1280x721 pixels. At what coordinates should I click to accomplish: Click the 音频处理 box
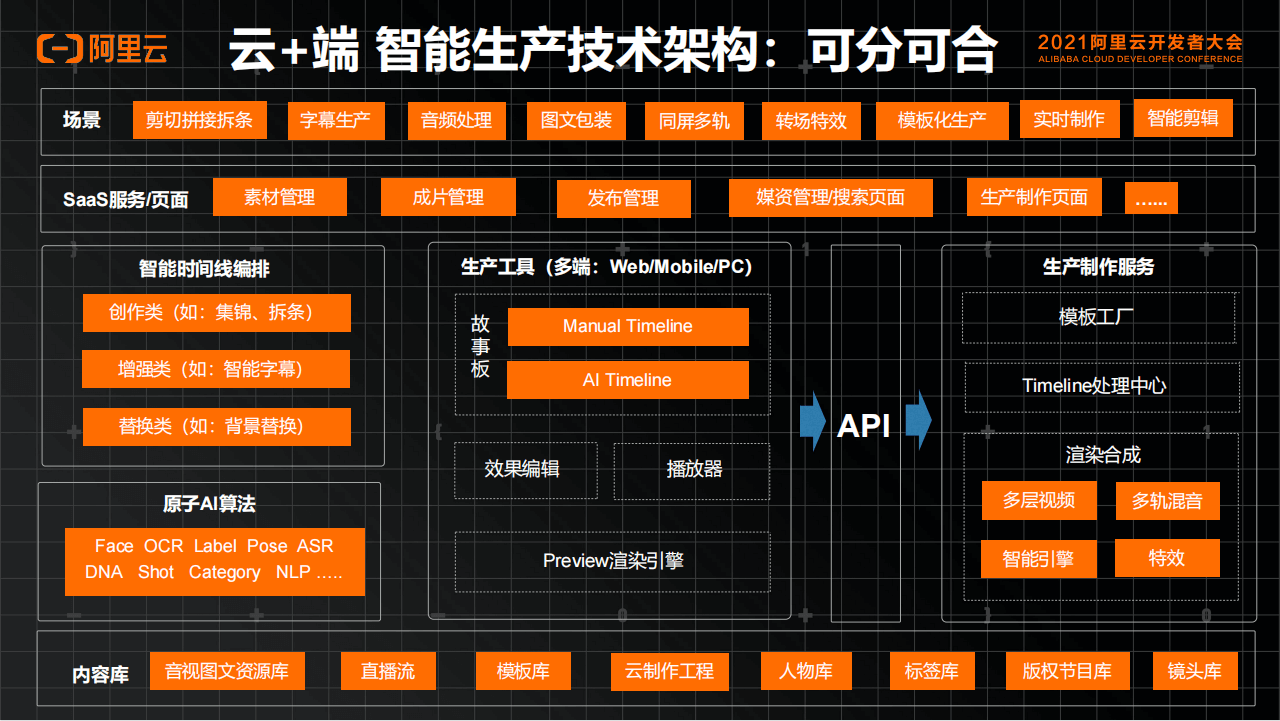[456, 121]
